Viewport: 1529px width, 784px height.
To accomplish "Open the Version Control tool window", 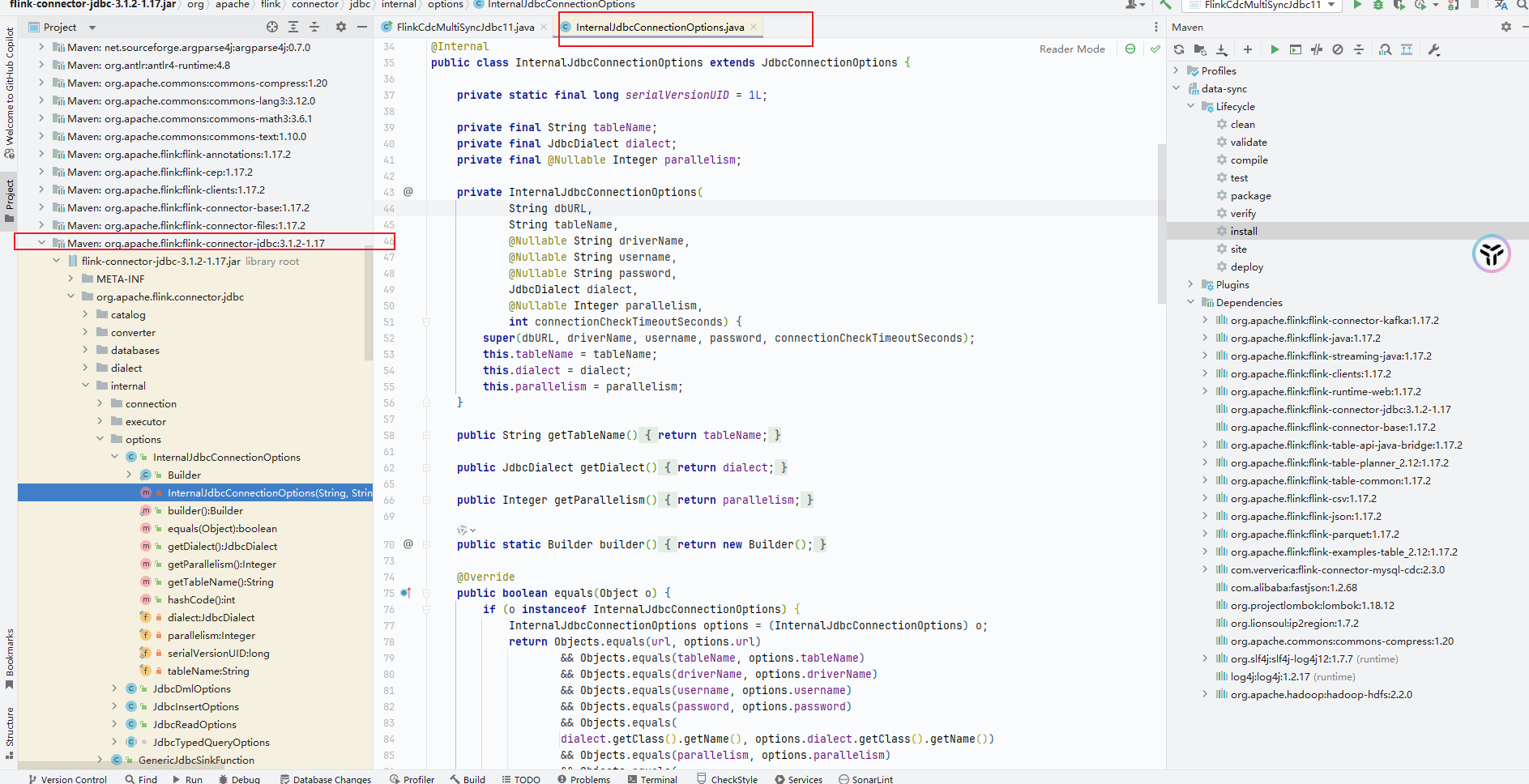I will point(67,778).
